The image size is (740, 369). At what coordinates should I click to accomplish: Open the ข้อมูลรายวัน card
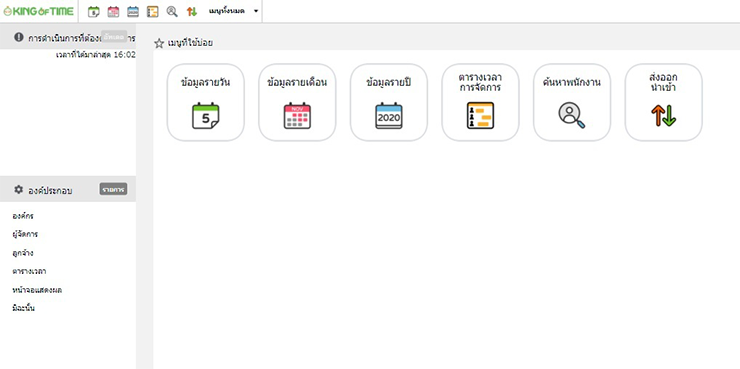click(x=206, y=102)
